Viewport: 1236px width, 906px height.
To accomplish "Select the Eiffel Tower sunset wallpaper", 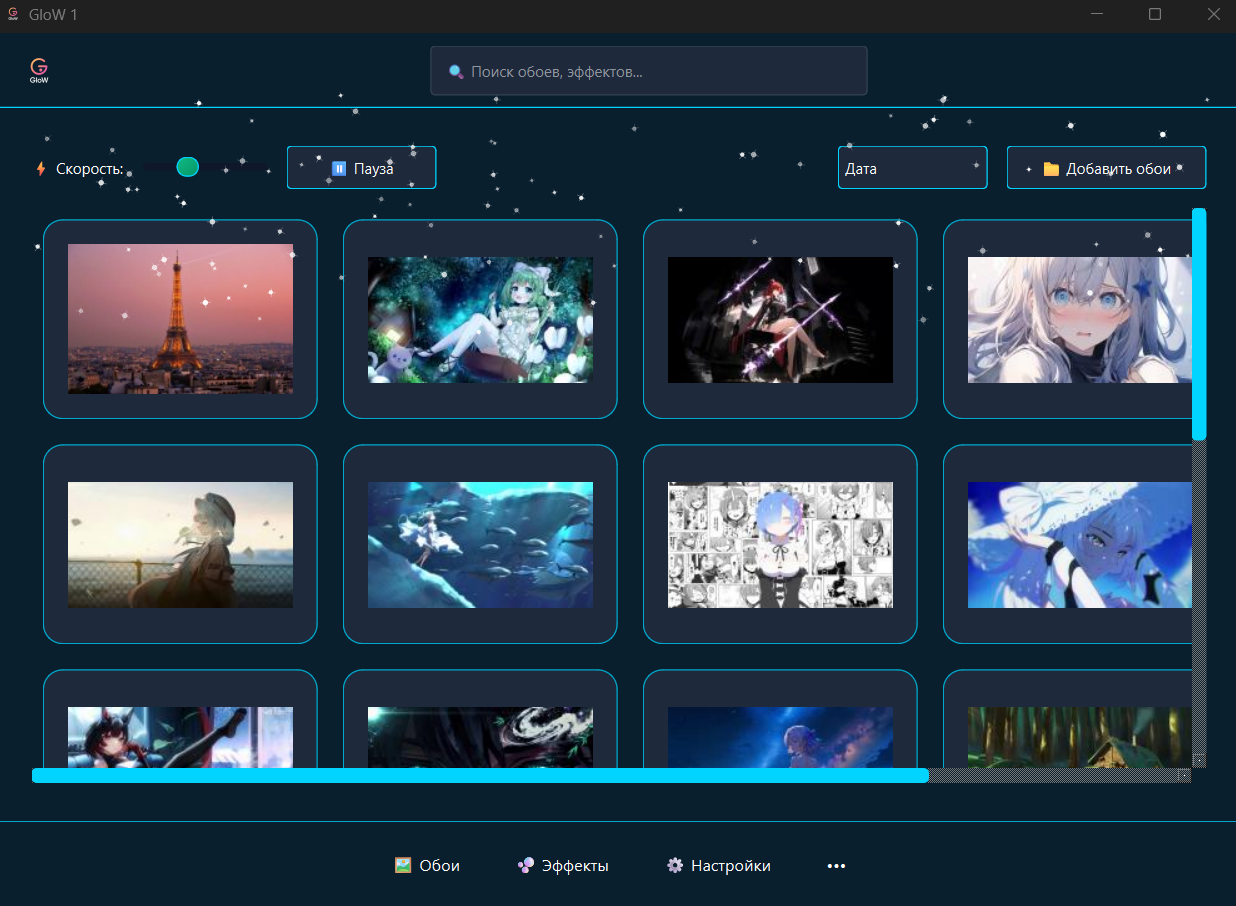I will point(180,319).
